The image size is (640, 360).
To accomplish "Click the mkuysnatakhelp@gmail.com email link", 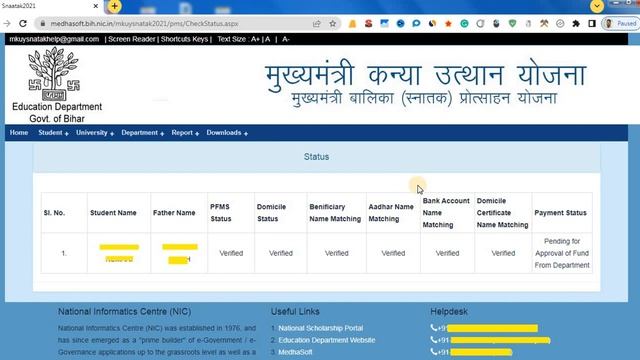I will point(54,39).
